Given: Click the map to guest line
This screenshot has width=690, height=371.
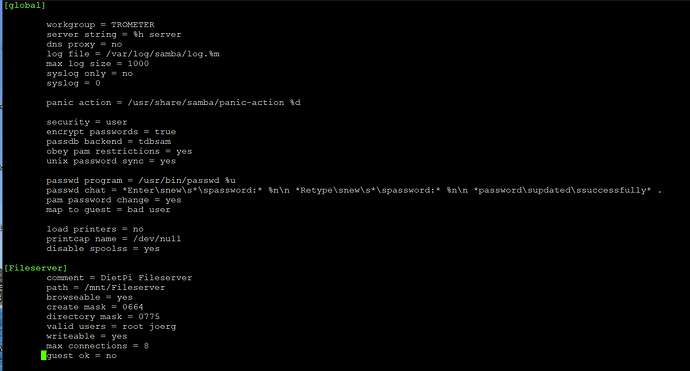Looking at the screenshot, I should click(x=108, y=209).
